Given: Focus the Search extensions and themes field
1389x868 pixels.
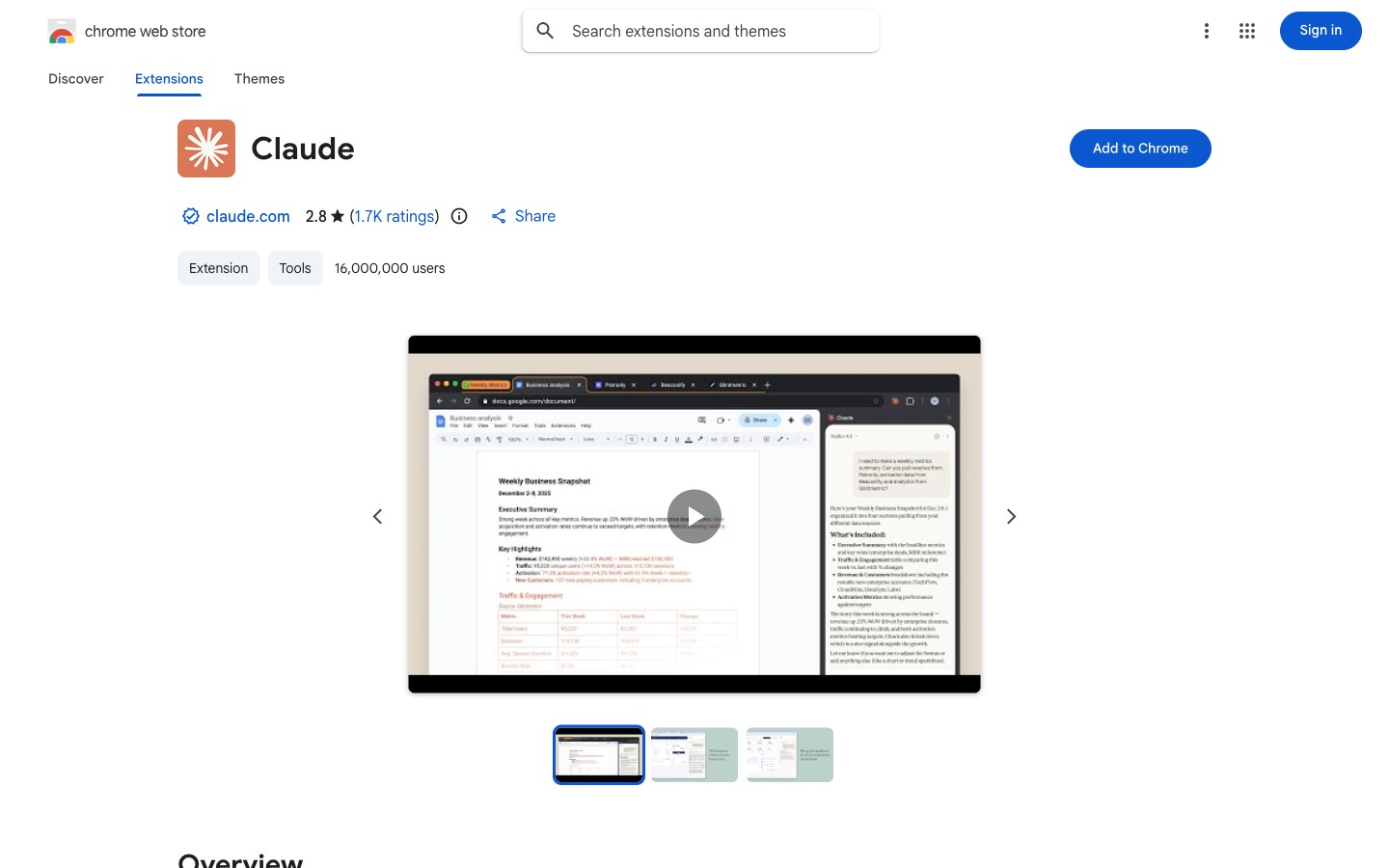Looking at the screenshot, I should (x=700, y=31).
